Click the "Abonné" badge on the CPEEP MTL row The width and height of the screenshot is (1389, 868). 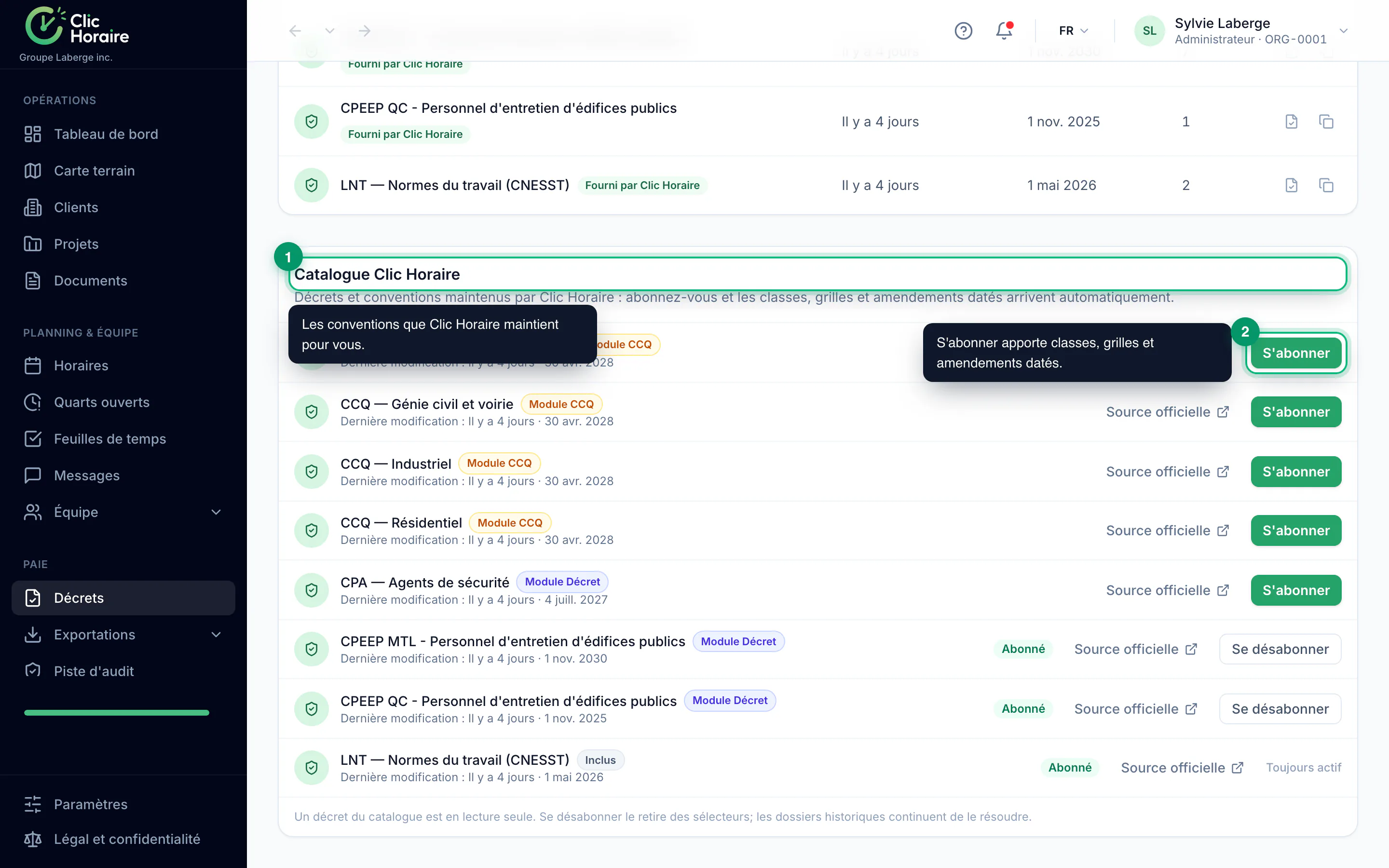click(x=1023, y=649)
